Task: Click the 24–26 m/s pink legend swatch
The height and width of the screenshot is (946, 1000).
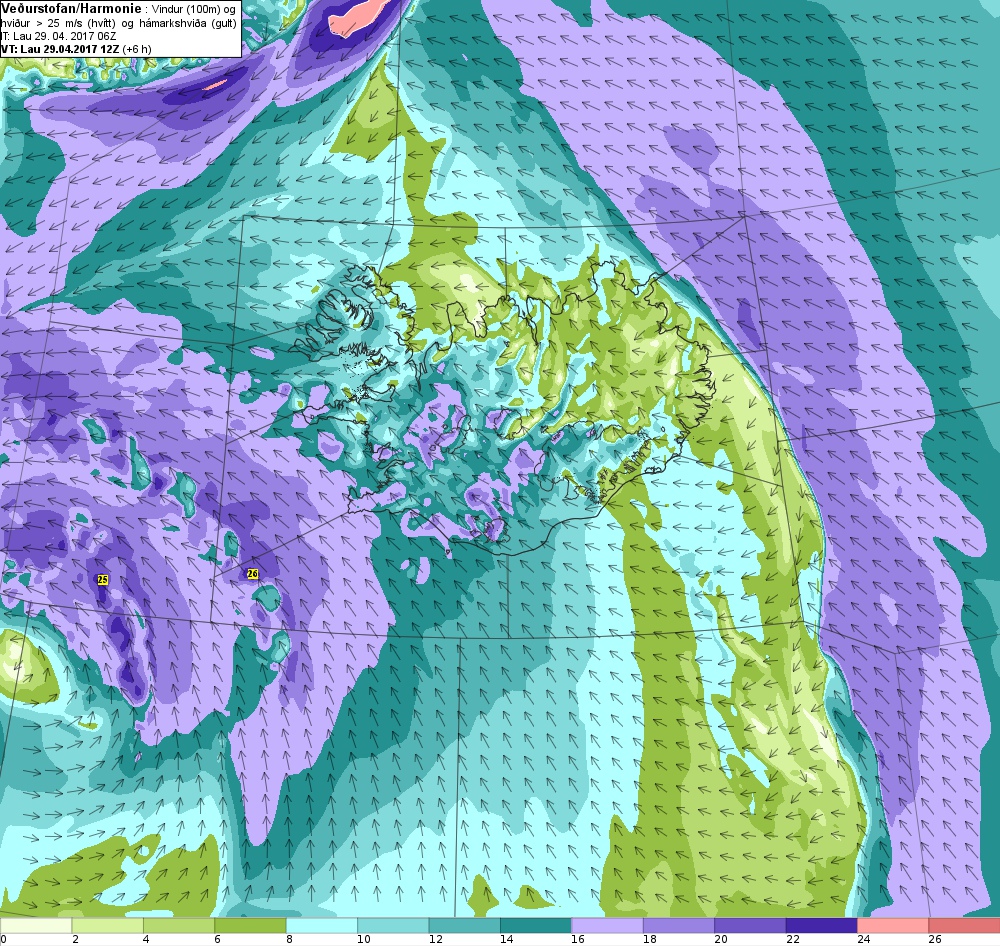Action: pyautogui.click(x=893, y=926)
